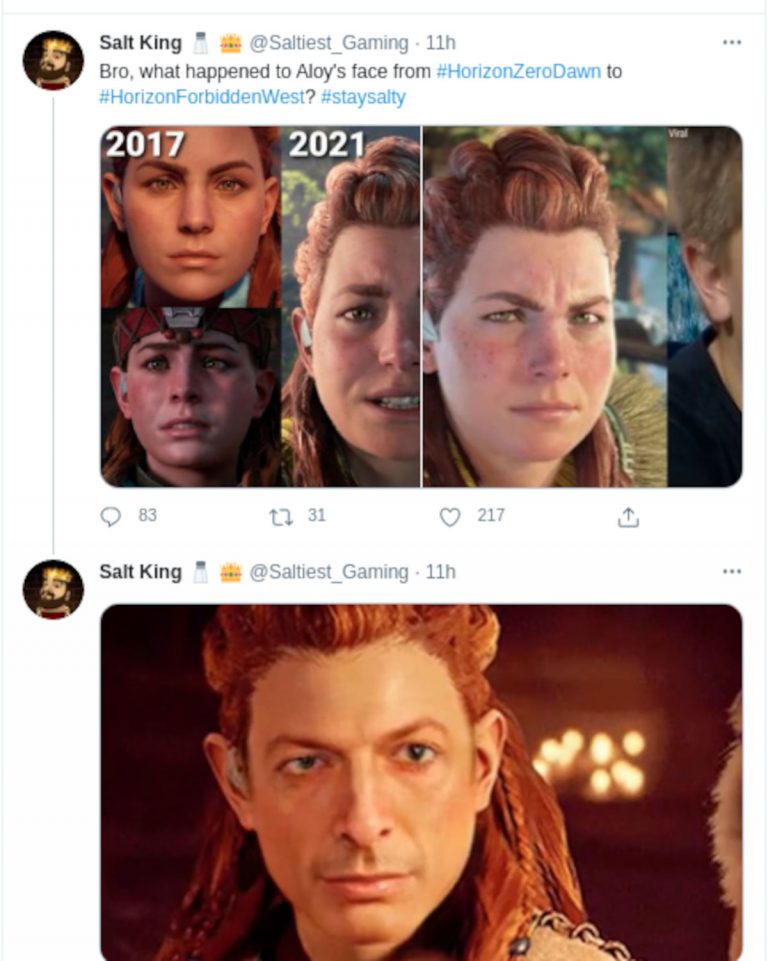Open the edited face image in second tweet

click(421, 782)
